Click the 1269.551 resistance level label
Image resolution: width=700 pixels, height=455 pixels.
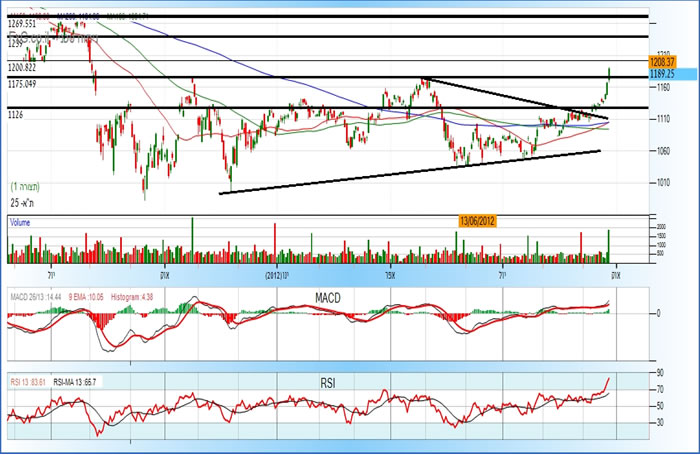tap(24, 23)
